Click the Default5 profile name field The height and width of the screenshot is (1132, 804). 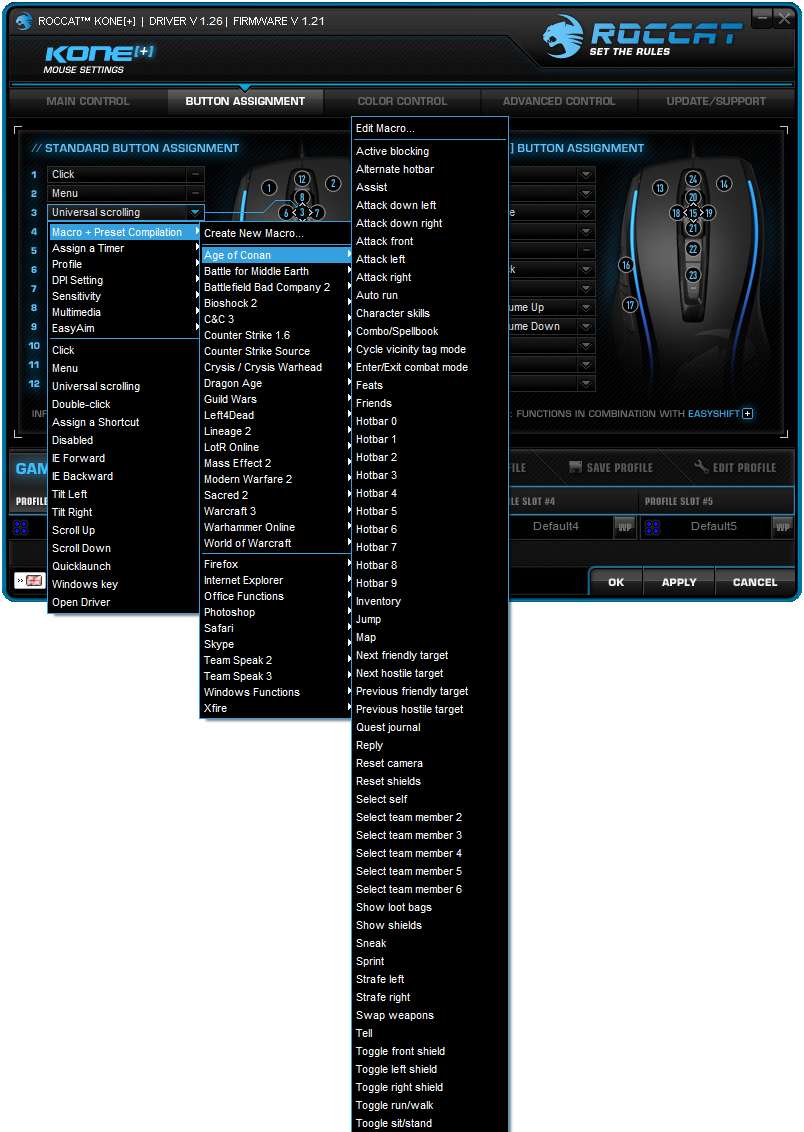click(x=713, y=526)
